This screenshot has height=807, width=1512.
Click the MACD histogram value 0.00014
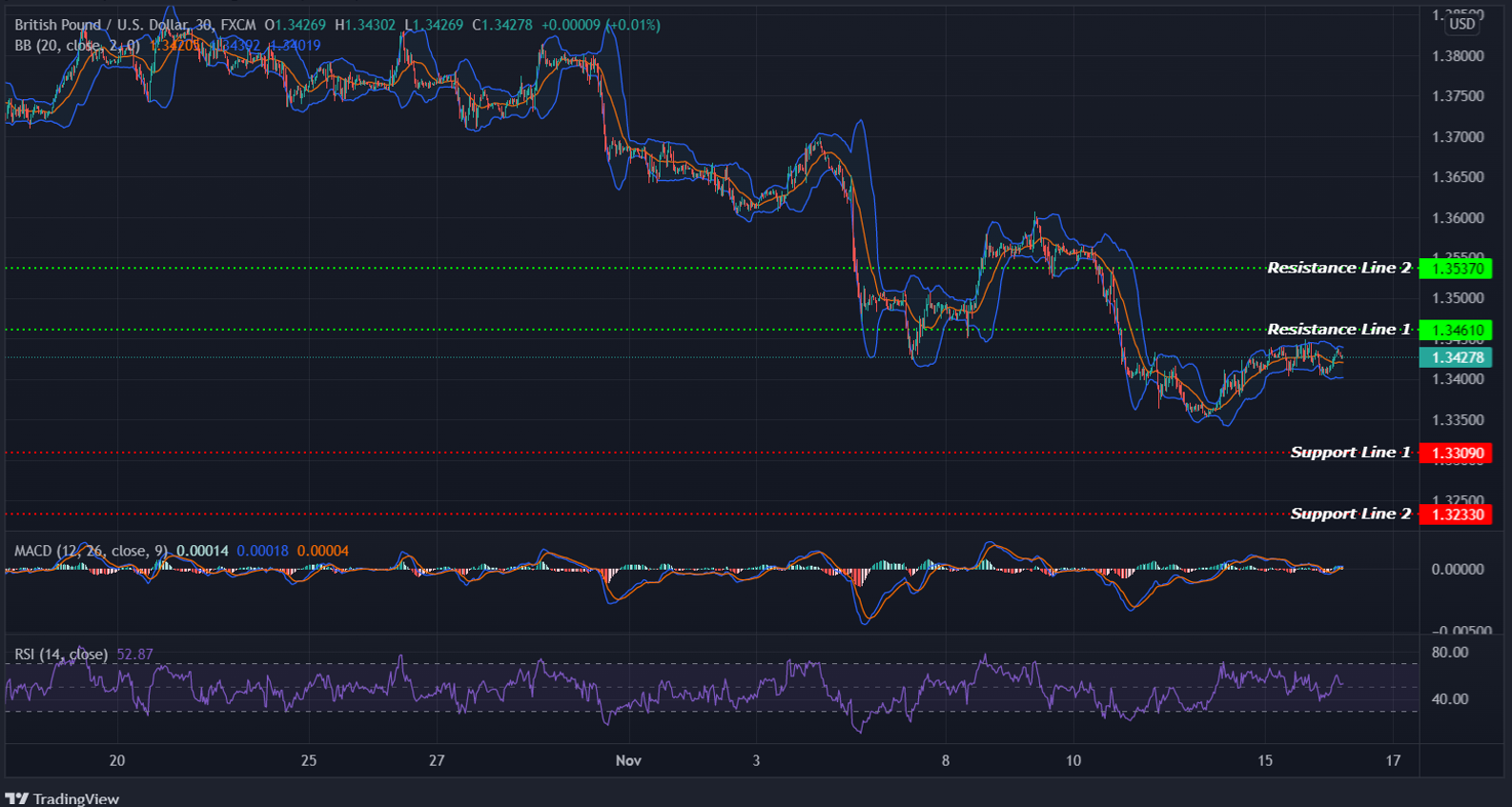pyautogui.click(x=202, y=551)
